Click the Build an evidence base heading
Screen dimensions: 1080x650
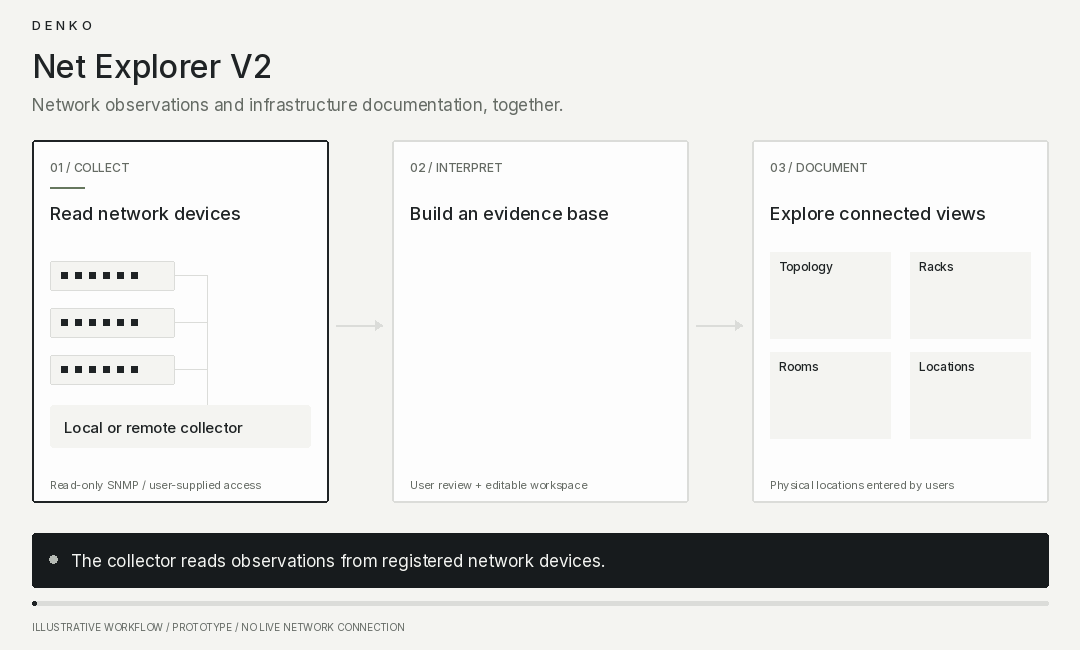pyautogui.click(x=509, y=214)
